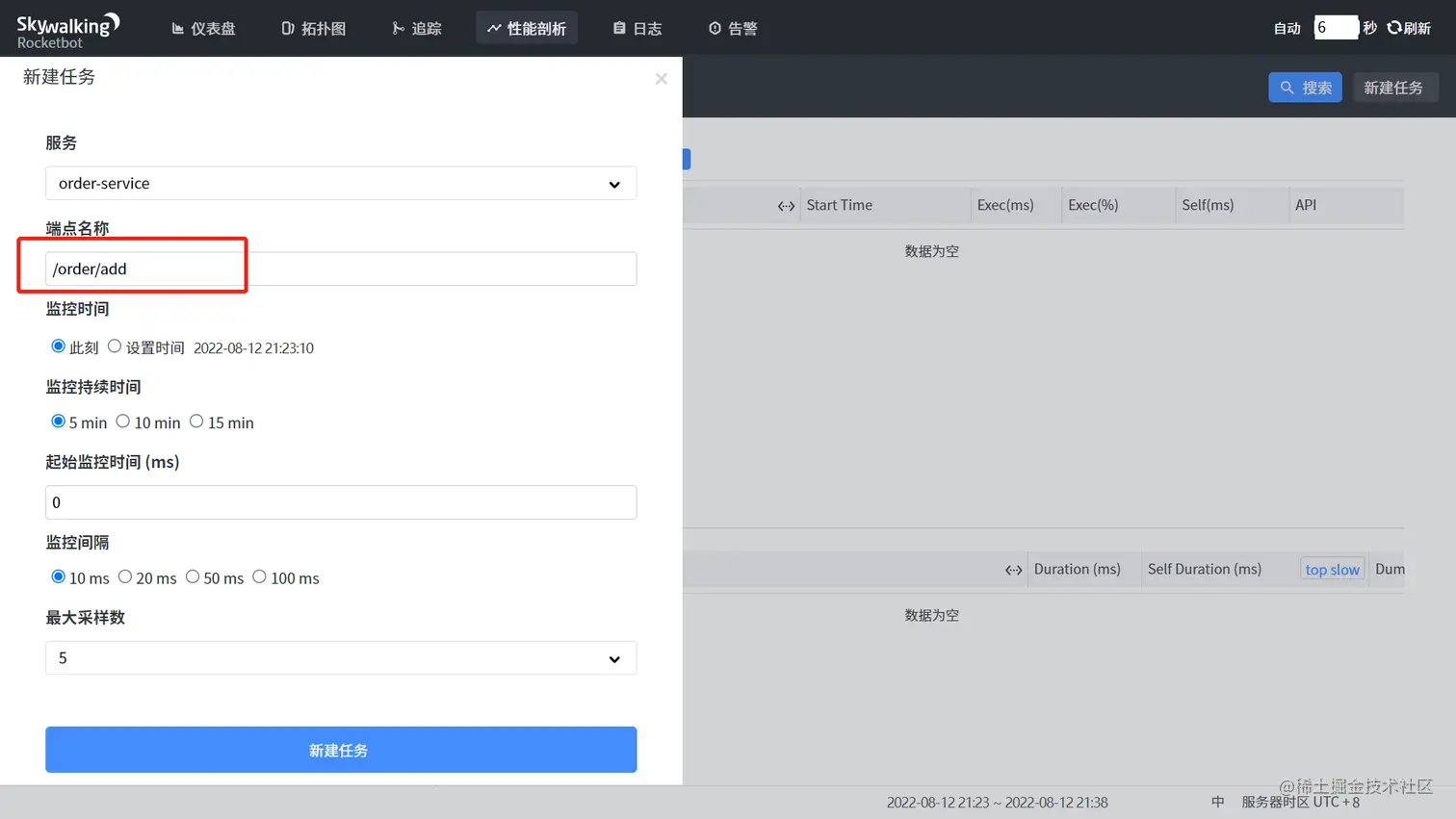
Task: Select the 50 ms interval option
Action: [x=193, y=576]
